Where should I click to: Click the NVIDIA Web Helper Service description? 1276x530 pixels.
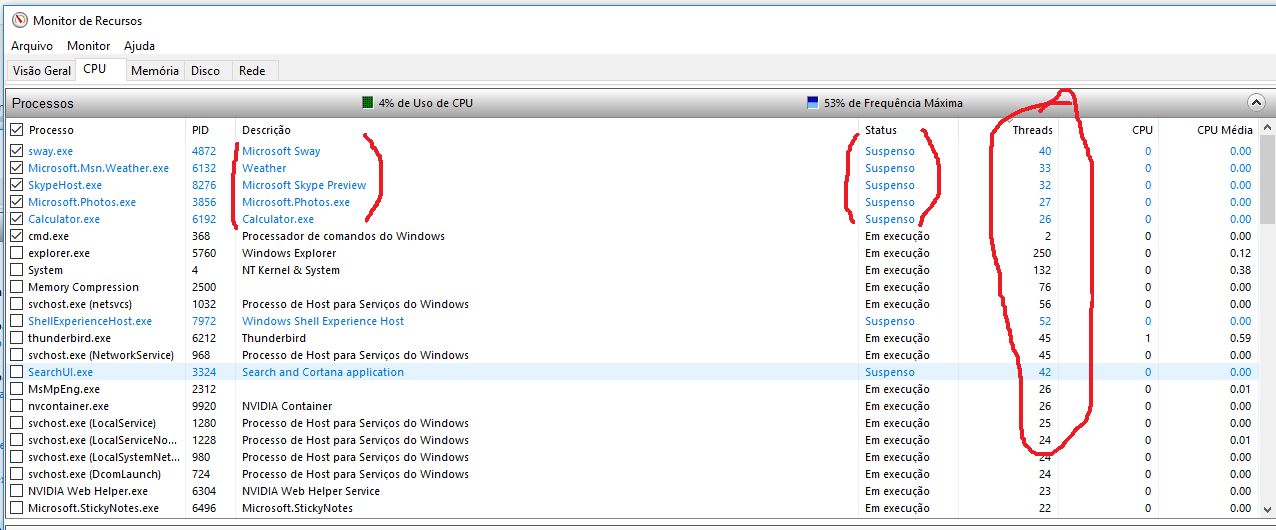(311, 491)
